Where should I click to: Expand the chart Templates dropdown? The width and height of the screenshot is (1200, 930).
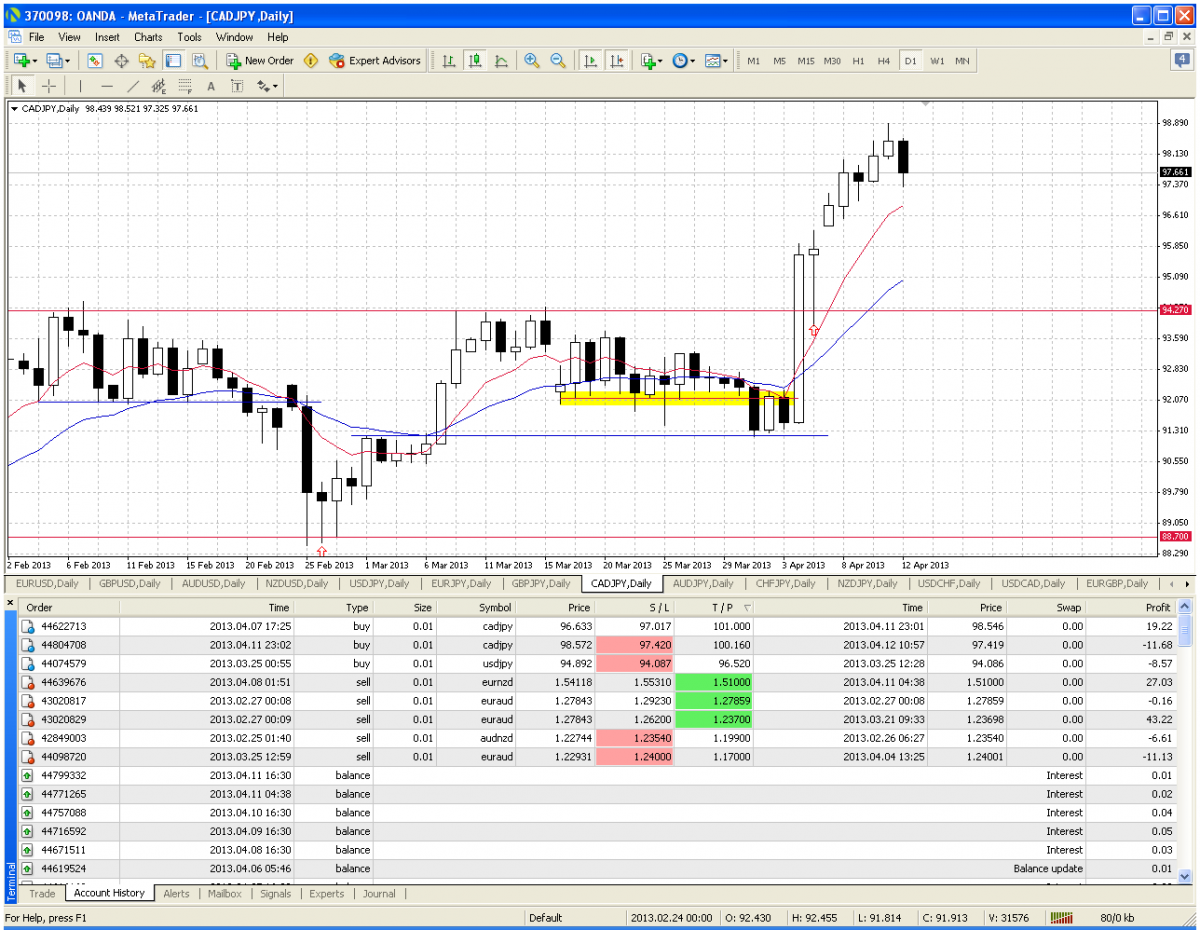[716, 61]
